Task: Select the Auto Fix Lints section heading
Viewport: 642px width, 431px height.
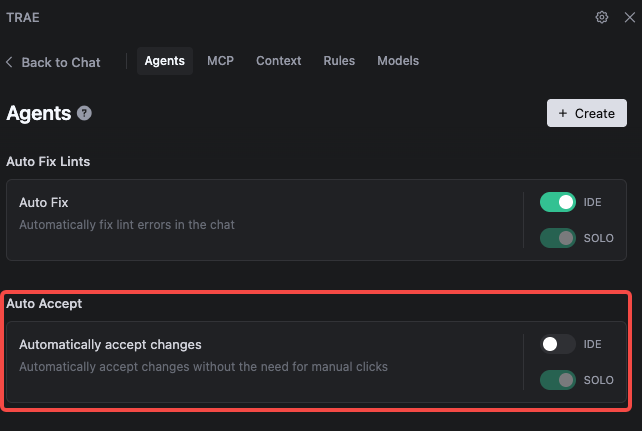Action: (56, 161)
